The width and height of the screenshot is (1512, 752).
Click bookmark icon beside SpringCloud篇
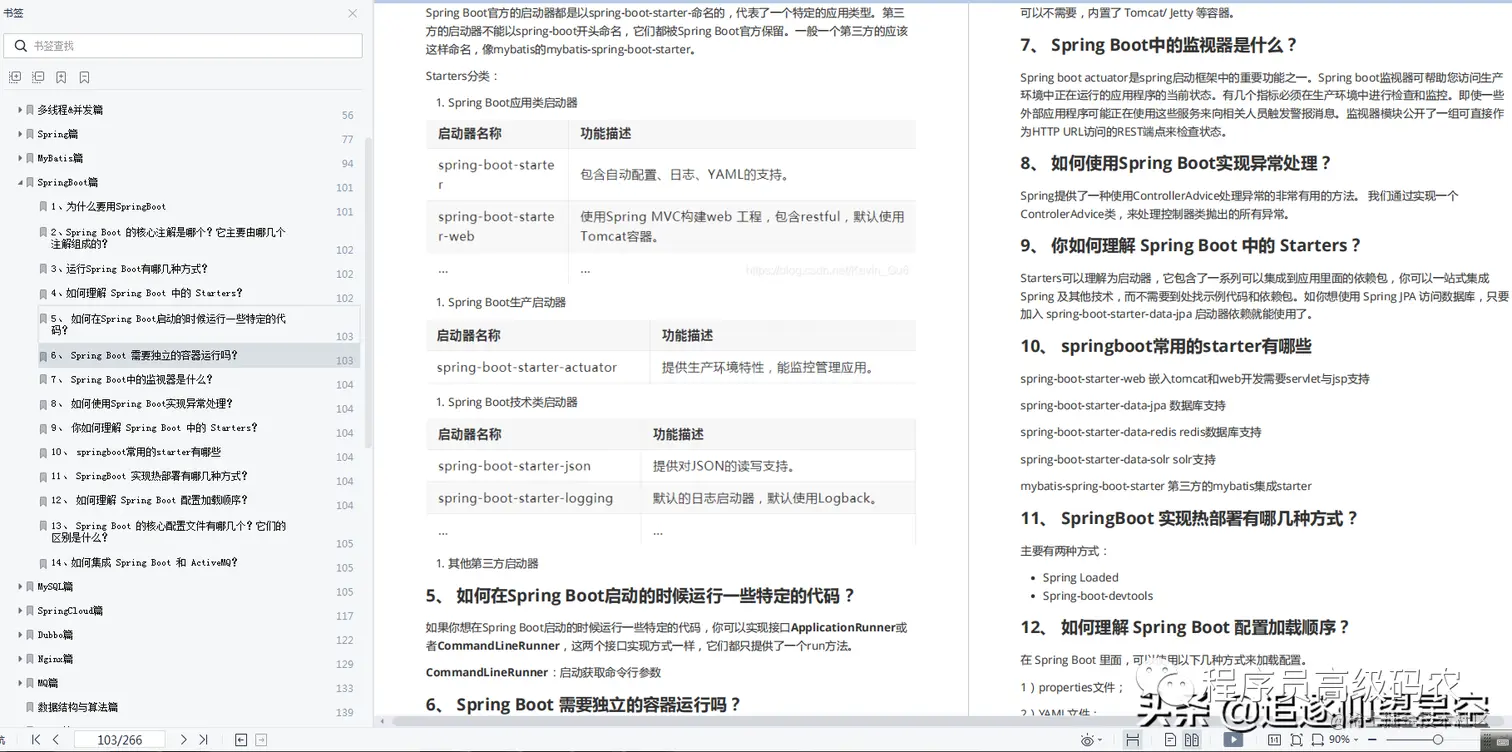pos(30,610)
